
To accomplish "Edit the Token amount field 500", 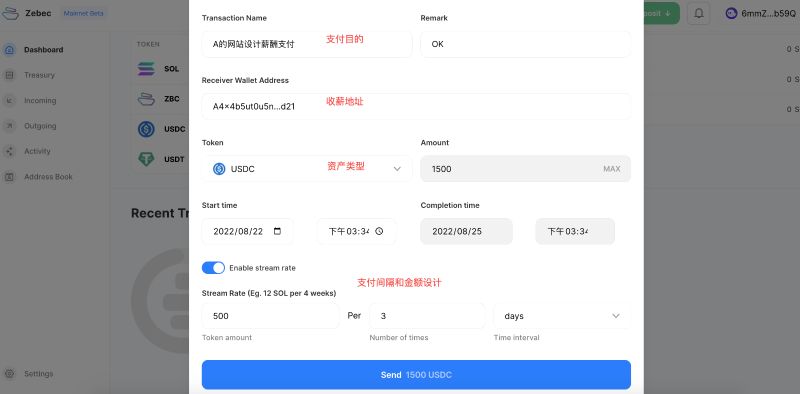I will (270, 316).
